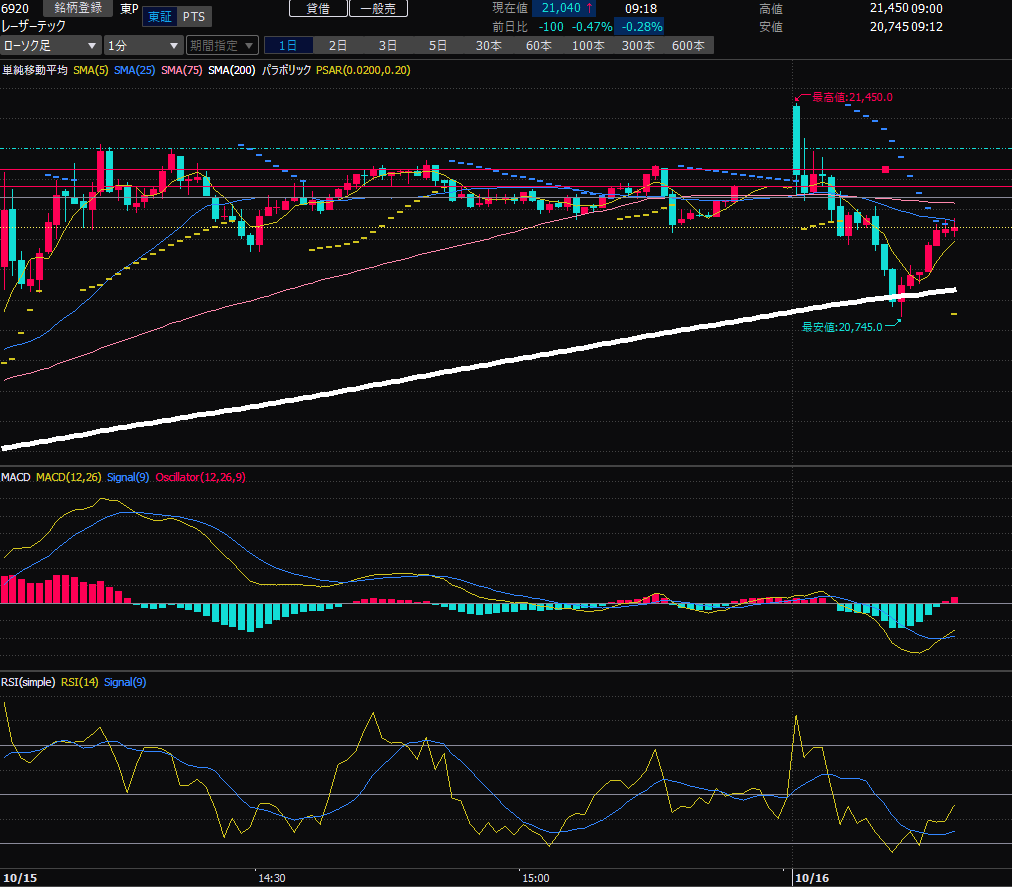The image size is (1012, 887).
Task: Click the 貸借 button
Action: [318, 8]
